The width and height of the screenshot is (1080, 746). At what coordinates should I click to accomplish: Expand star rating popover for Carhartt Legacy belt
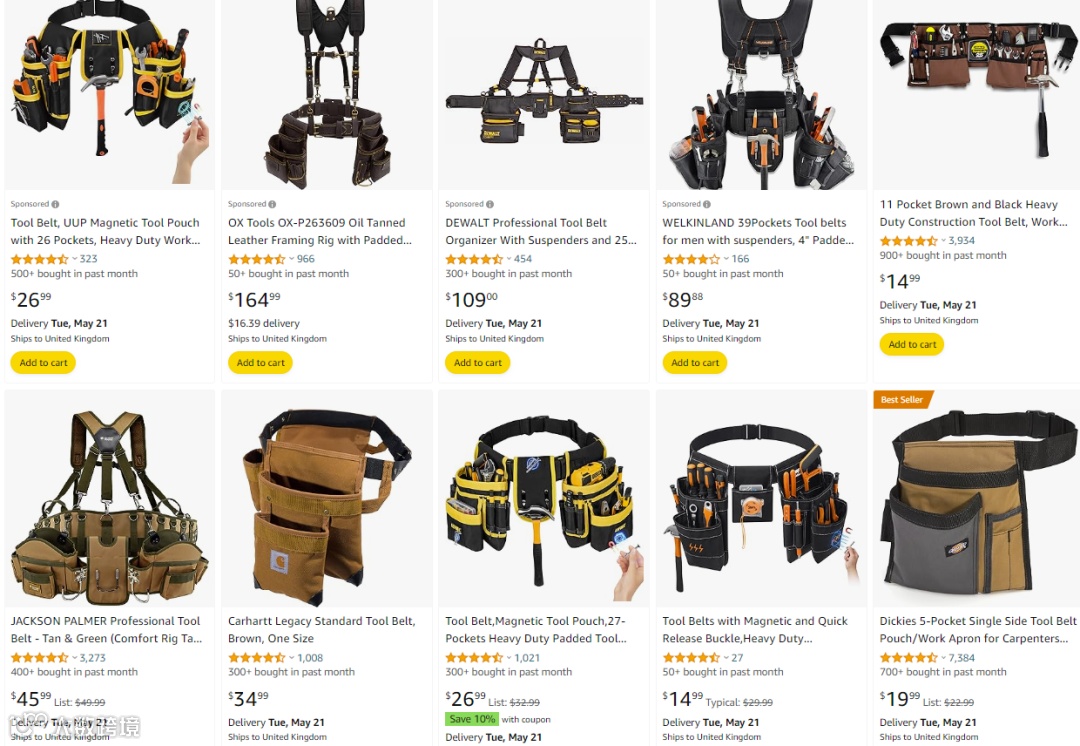click(291, 658)
